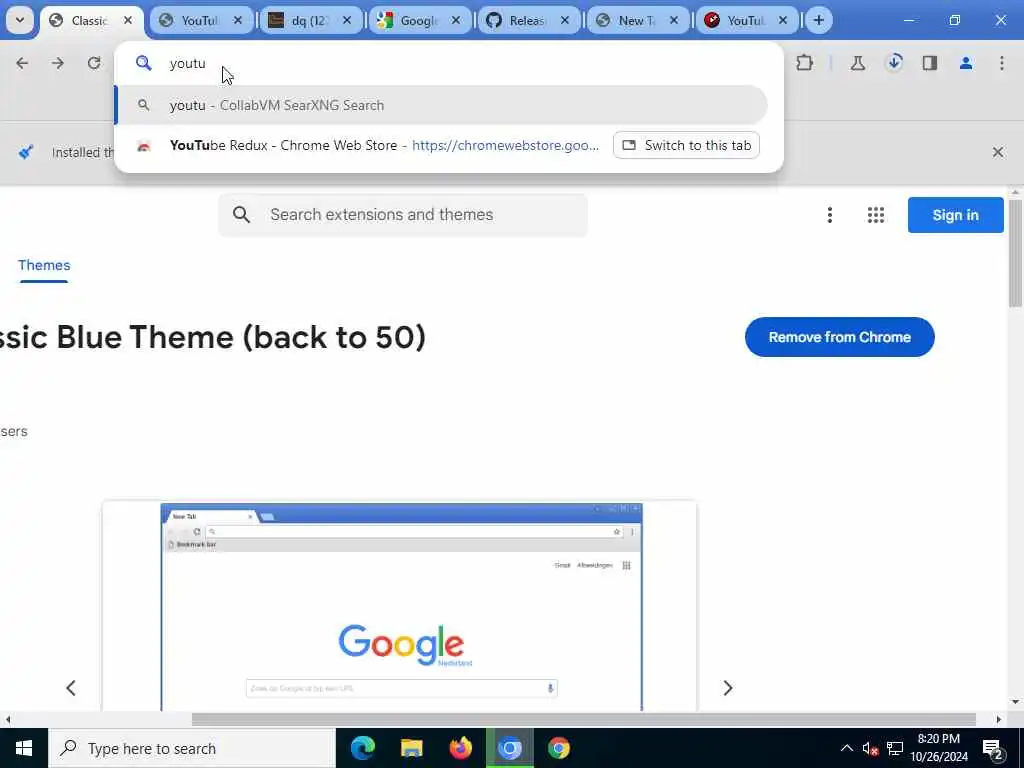Image resolution: width=1024 pixels, height=768 pixels.
Task: Click the web store search magnifier icon
Action: tap(241, 215)
